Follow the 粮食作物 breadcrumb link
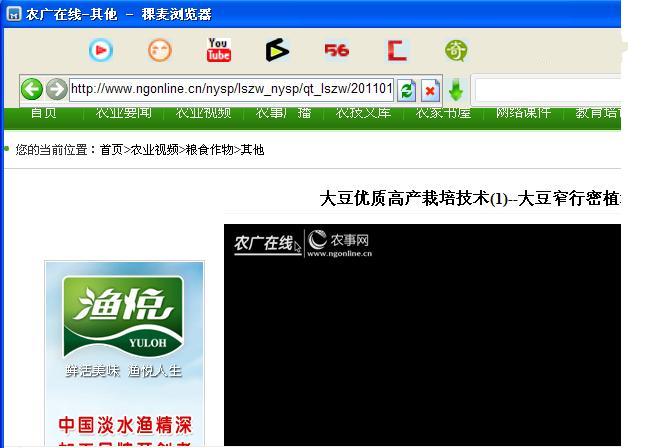The width and height of the screenshot is (652, 448). tap(209, 150)
